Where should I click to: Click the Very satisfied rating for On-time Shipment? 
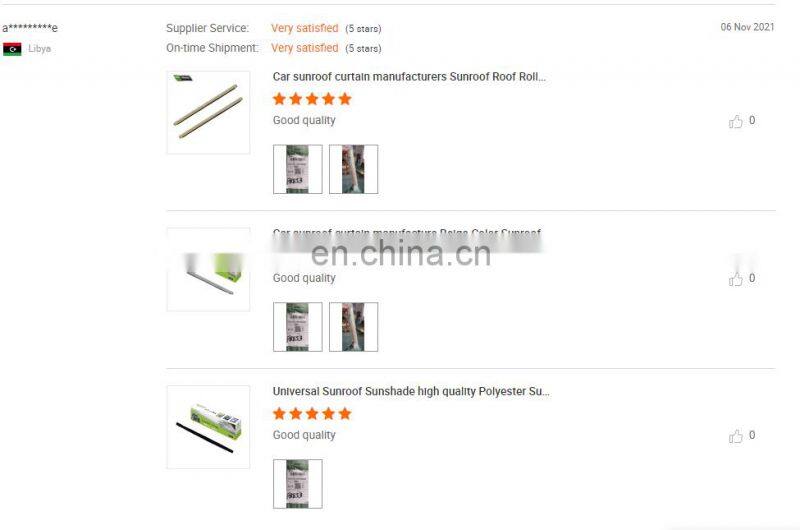(305, 48)
